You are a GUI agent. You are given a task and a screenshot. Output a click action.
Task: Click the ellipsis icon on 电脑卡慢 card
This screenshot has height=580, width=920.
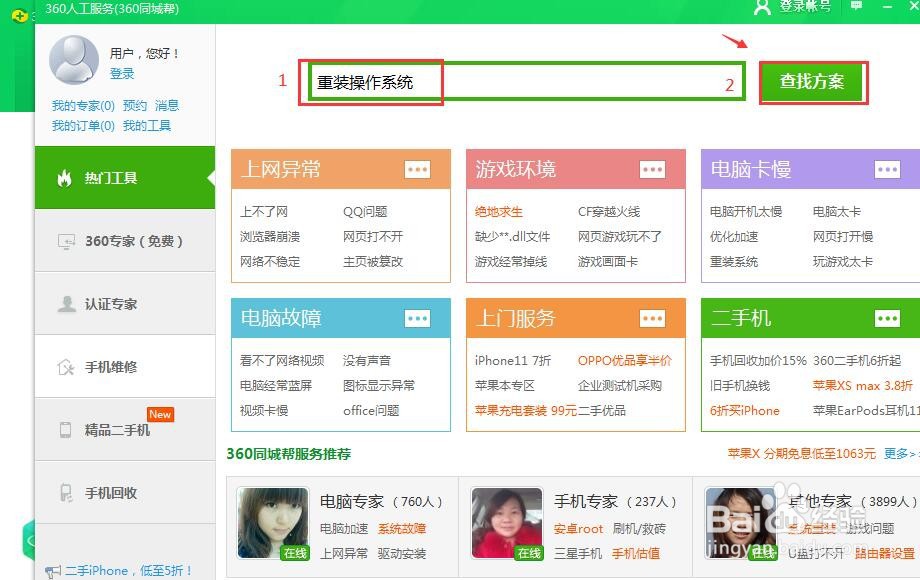(885, 169)
